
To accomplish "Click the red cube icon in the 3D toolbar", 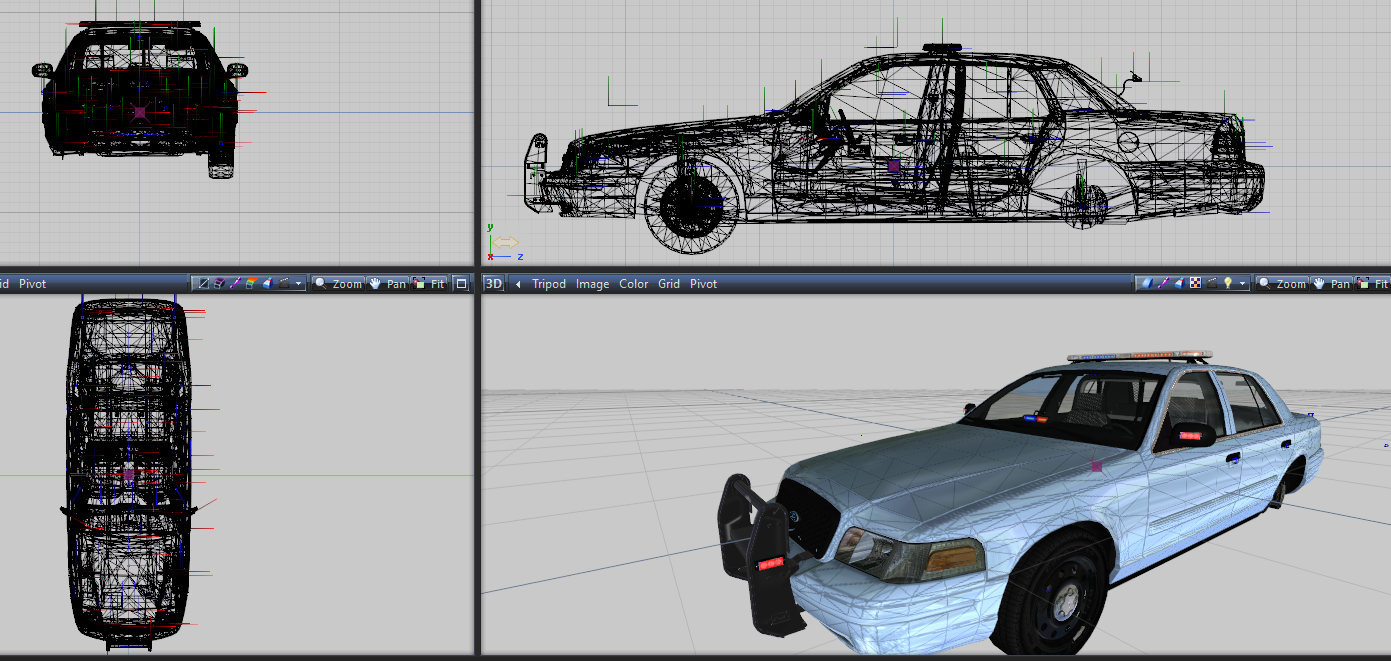I will [x=1178, y=284].
